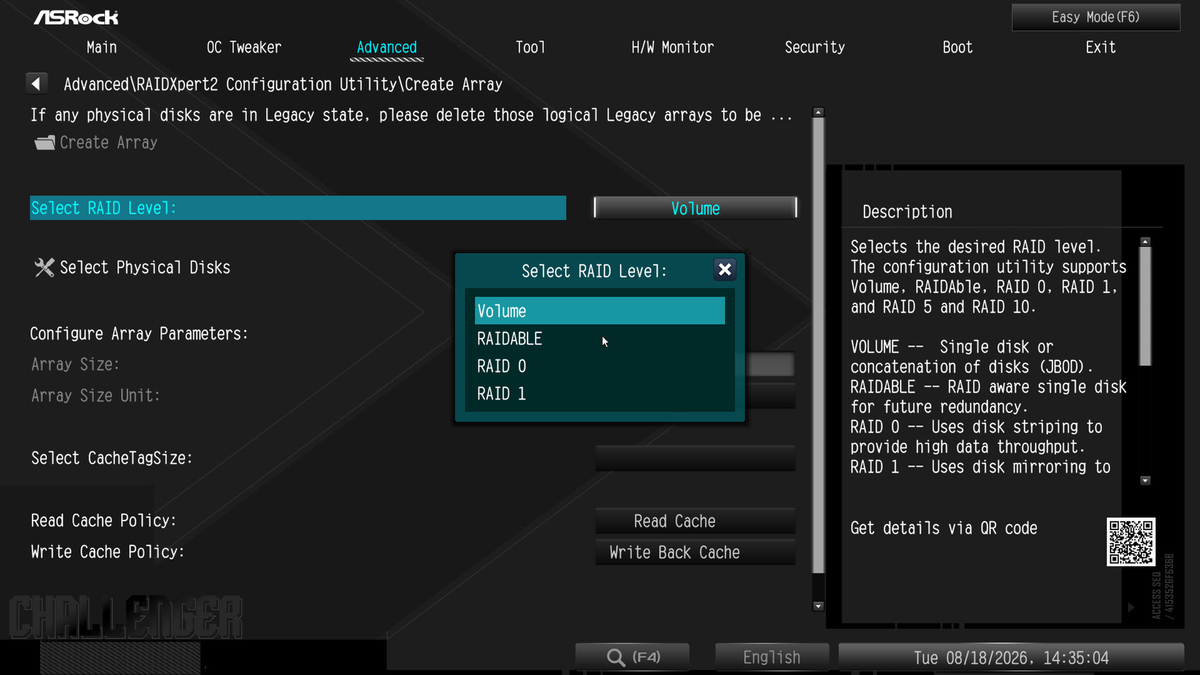
Task: Go to the Security tab
Action: point(815,47)
